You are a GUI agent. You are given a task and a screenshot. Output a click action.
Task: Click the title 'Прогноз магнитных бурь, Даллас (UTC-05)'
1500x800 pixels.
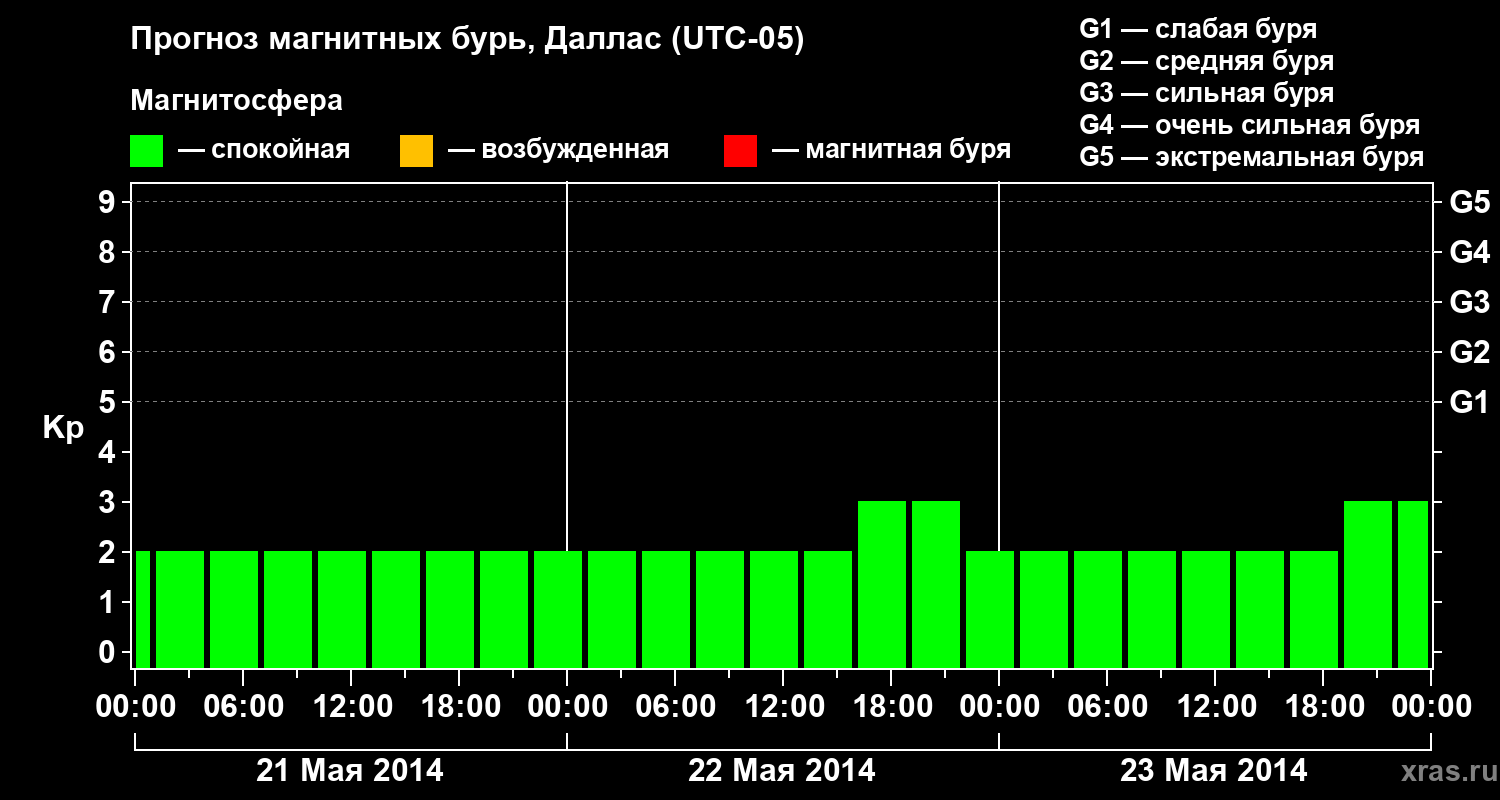coord(467,40)
